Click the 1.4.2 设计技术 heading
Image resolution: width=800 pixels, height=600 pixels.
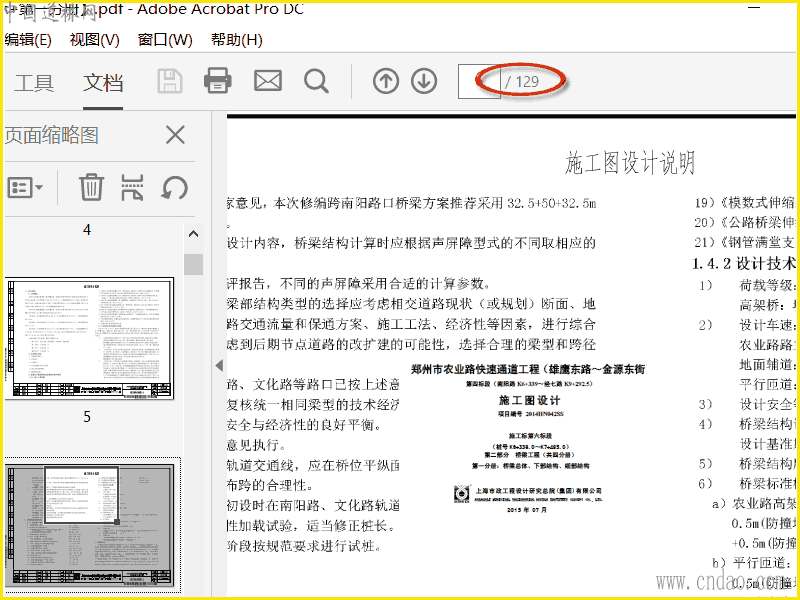click(745, 263)
